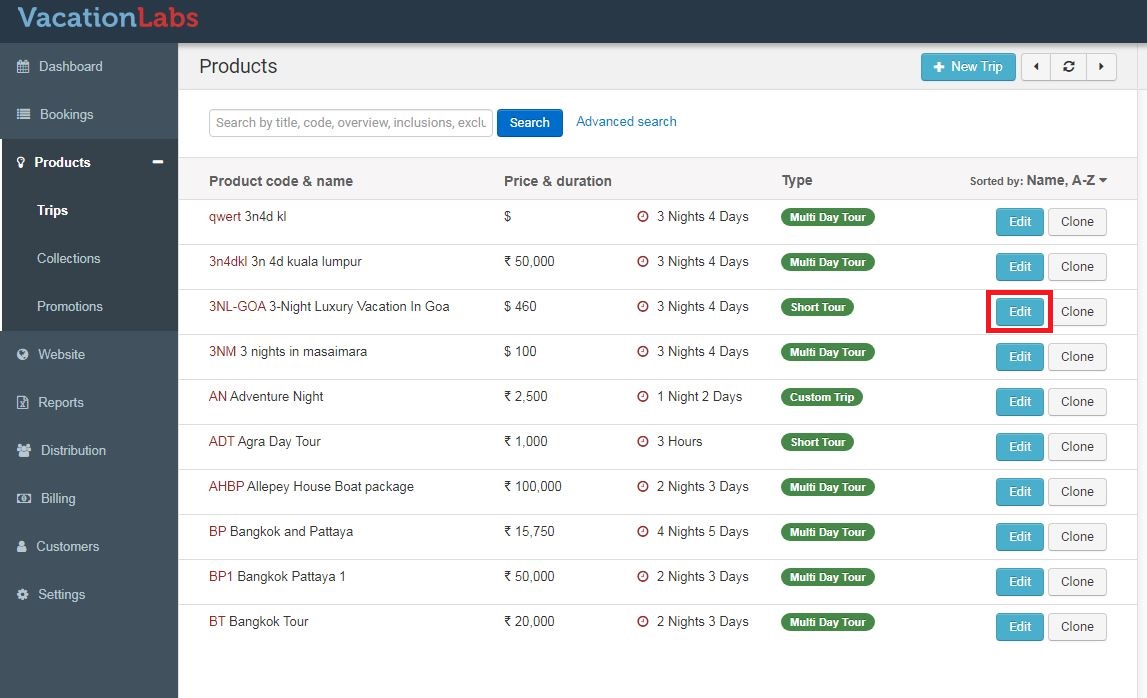Click the clock icon in the Bangkok and Pattaya row
The image size is (1147, 698).
(642, 532)
